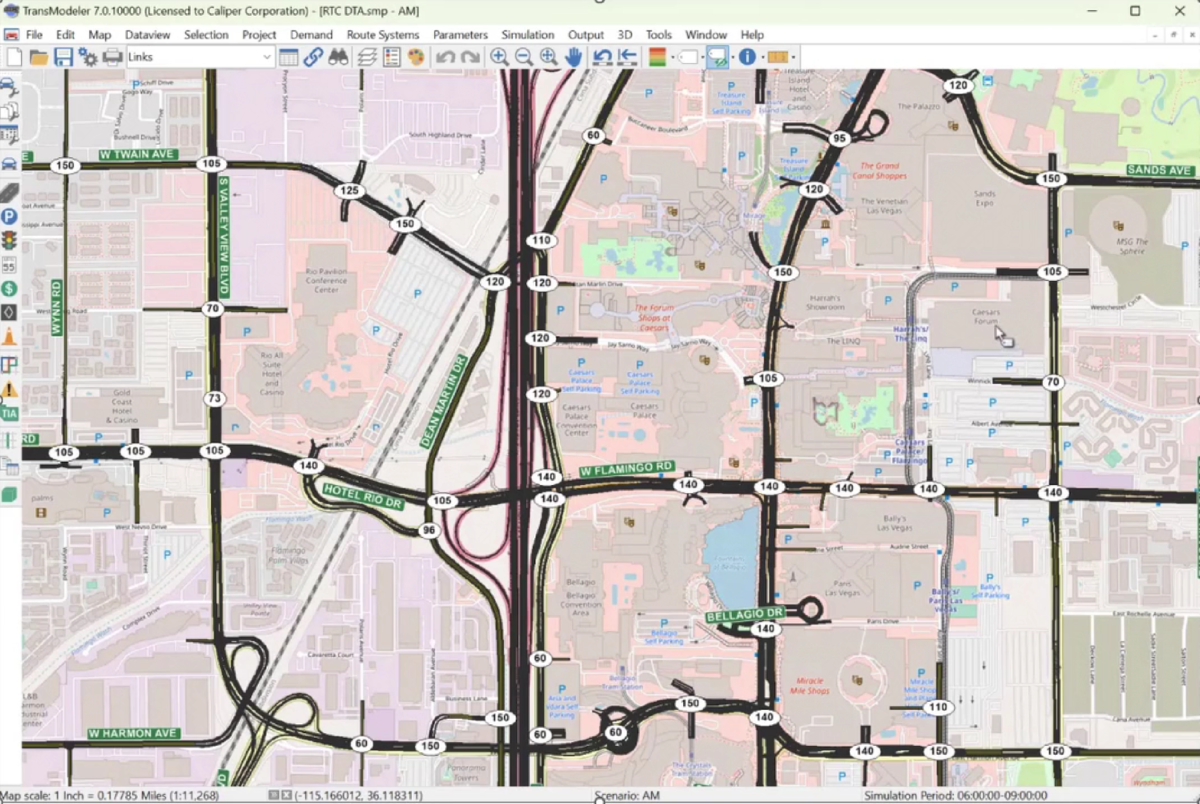The width and height of the screenshot is (1200, 804).
Task: Return to the previous map scale
Action: tap(603, 57)
